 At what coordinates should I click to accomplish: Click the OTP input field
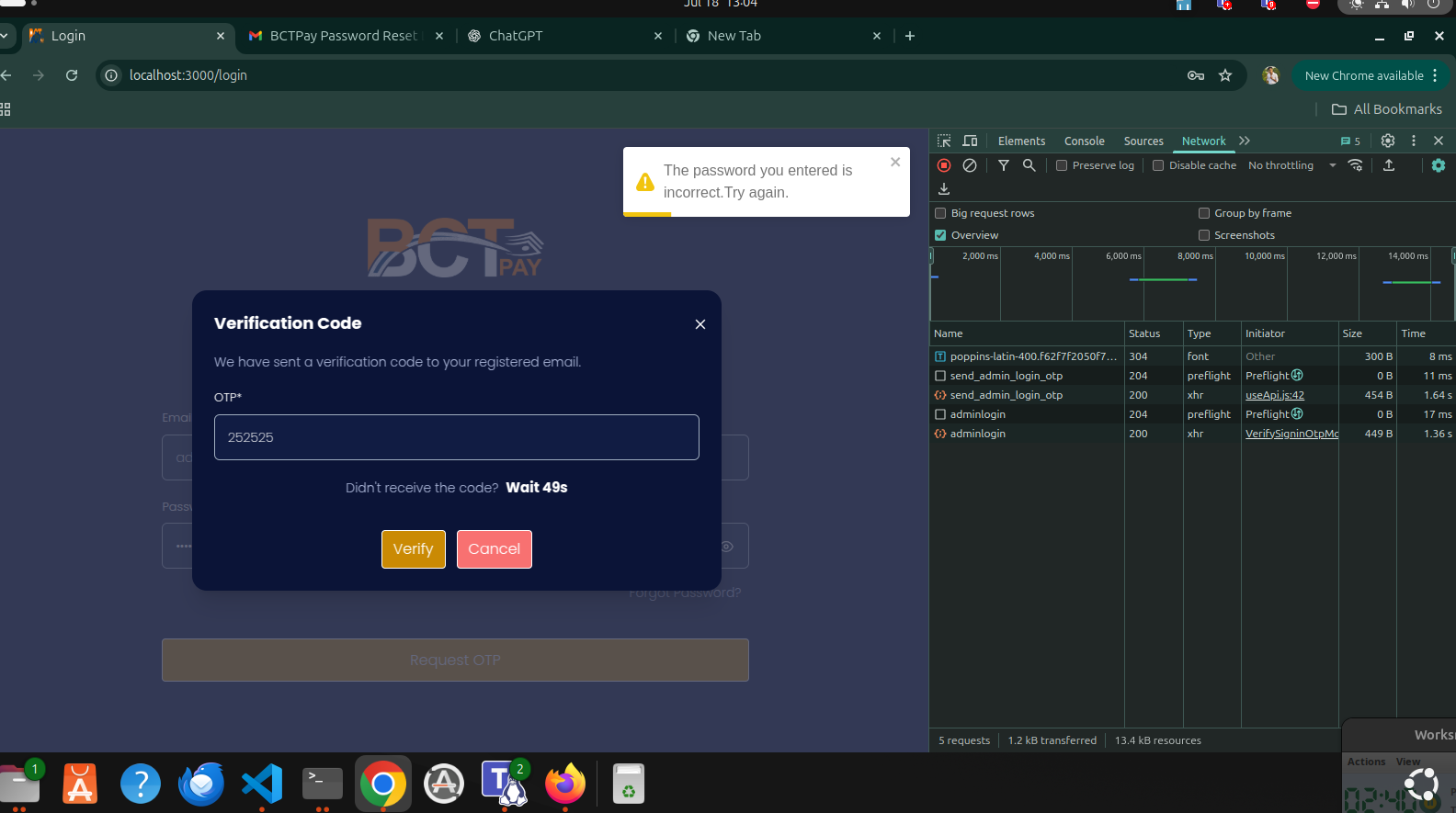click(456, 437)
